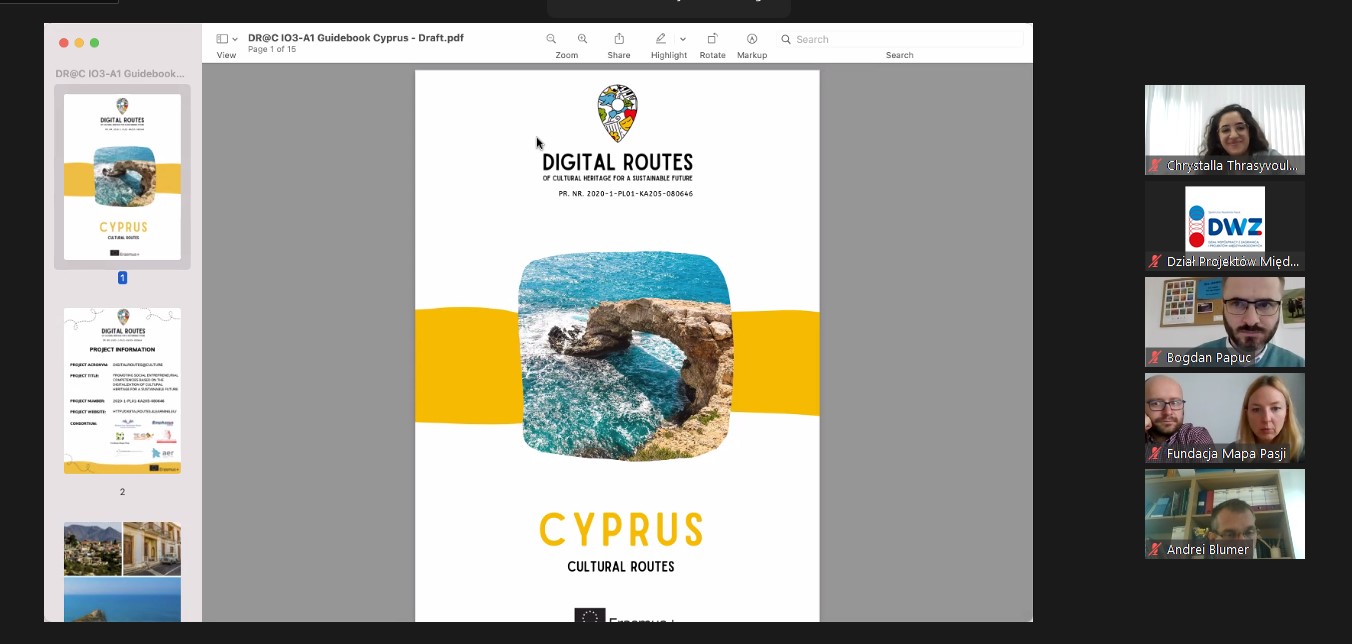Zoom out of the PDF page
Screen dimensions: 1352x644
551,39
